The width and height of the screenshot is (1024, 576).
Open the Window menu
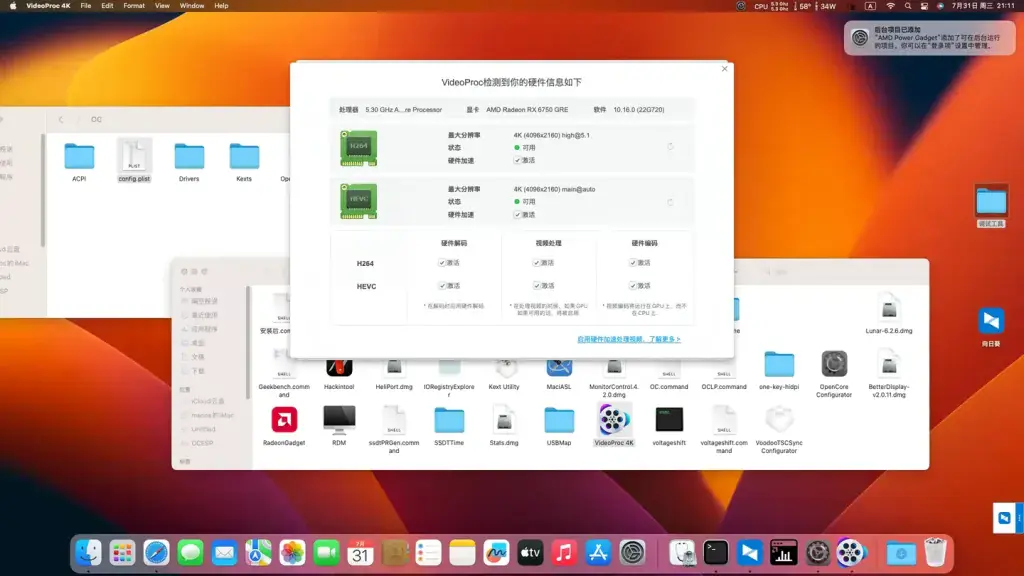pyautogui.click(x=191, y=6)
